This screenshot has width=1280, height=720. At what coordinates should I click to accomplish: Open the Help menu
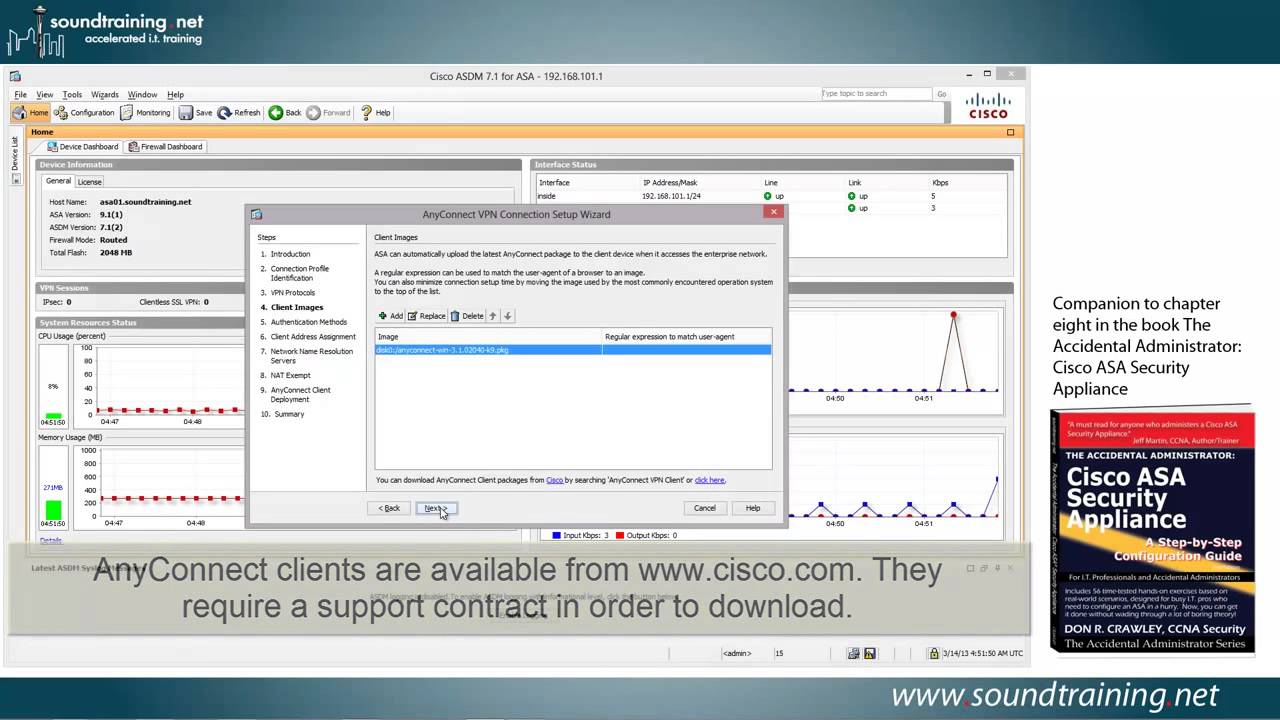175,95
